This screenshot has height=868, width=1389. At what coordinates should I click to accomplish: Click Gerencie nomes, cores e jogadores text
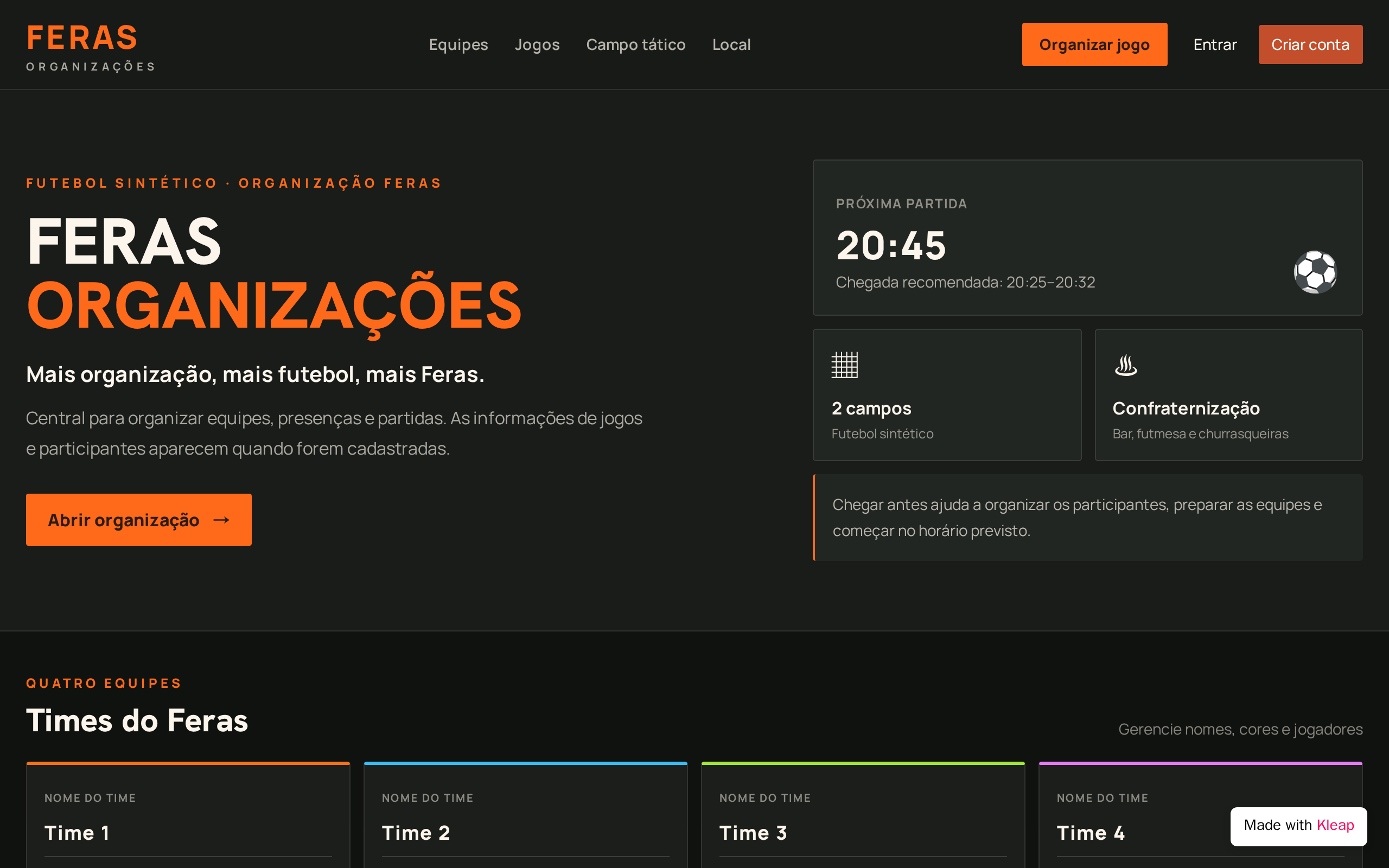1240,729
